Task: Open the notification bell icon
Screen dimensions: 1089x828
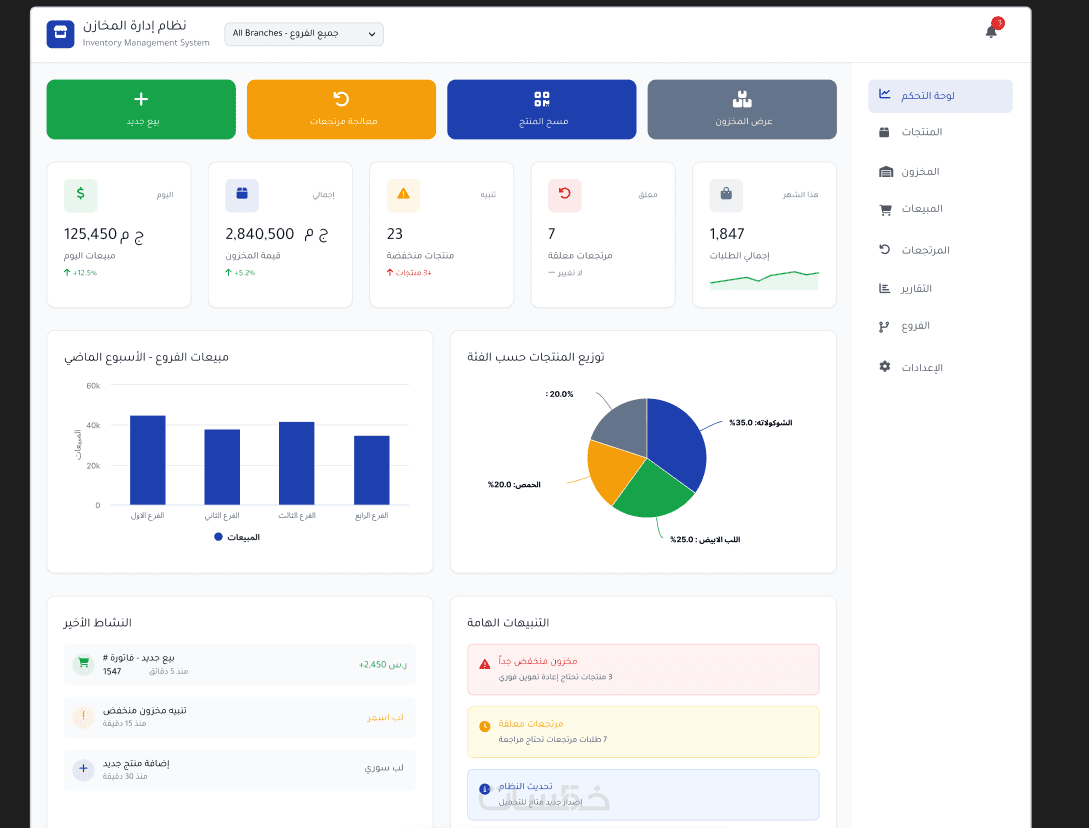Action: (991, 31)
